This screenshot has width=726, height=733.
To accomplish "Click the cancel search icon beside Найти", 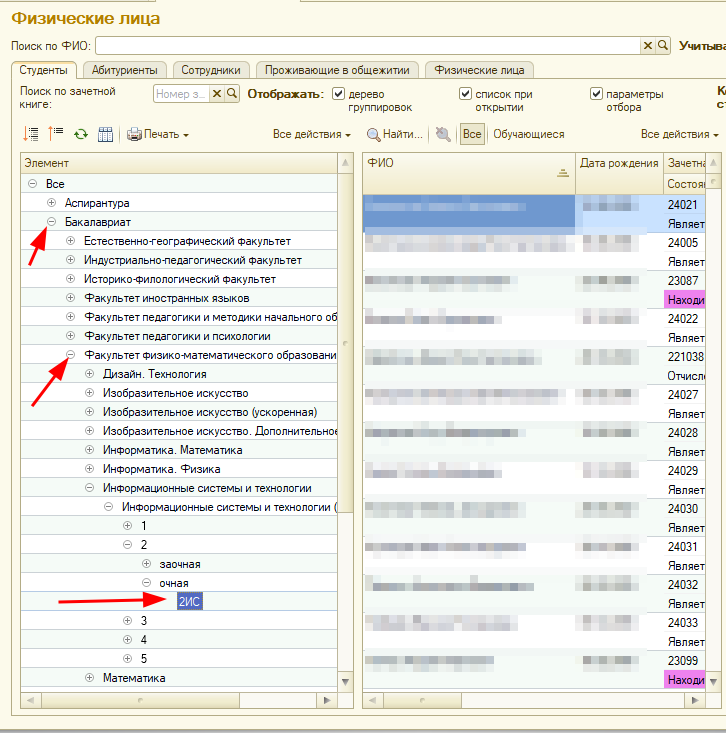I will click(x=443, y=134).
